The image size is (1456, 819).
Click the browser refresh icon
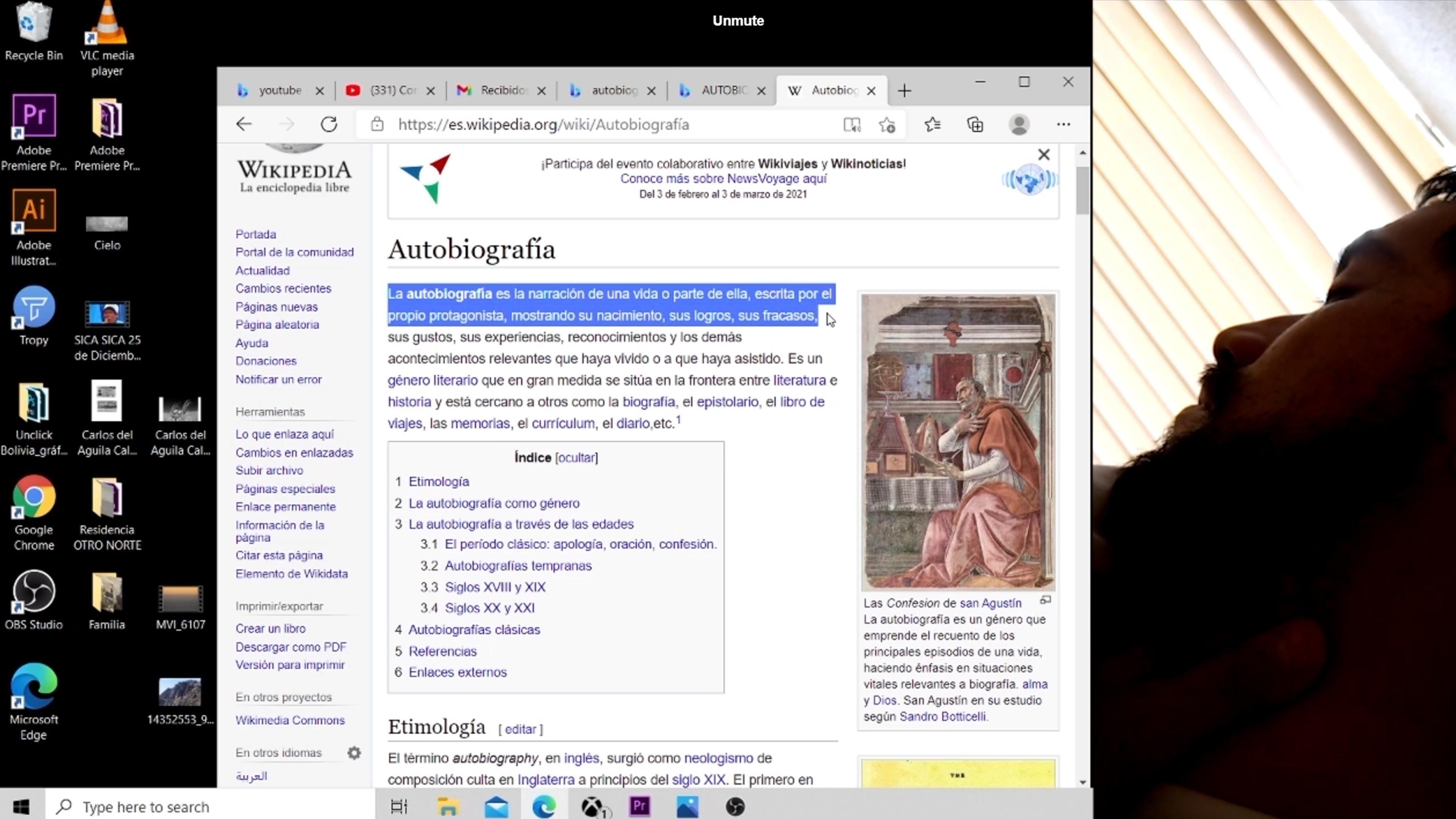(x=329, y=124)
